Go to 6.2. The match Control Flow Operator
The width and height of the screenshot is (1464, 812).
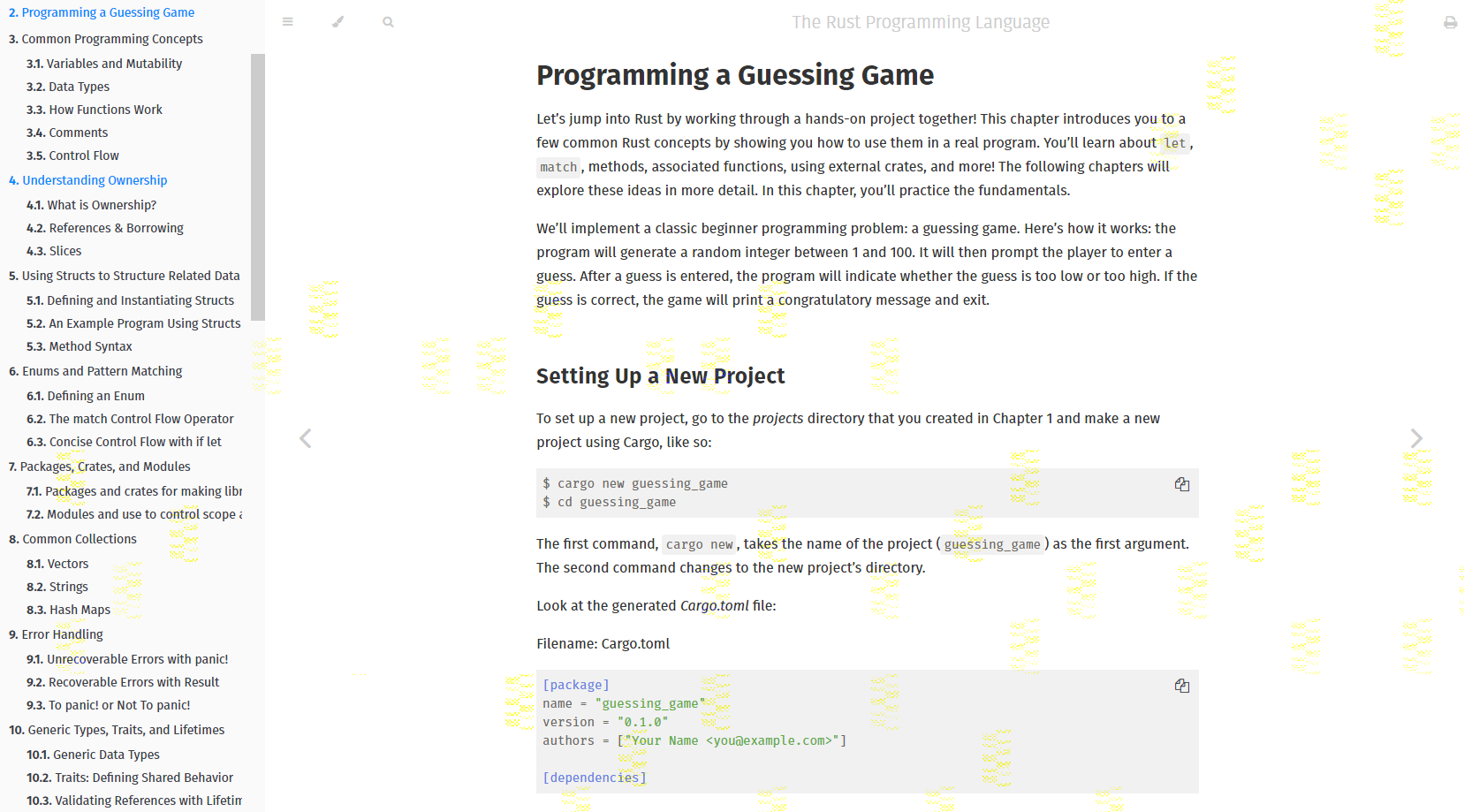coord(130,419)
